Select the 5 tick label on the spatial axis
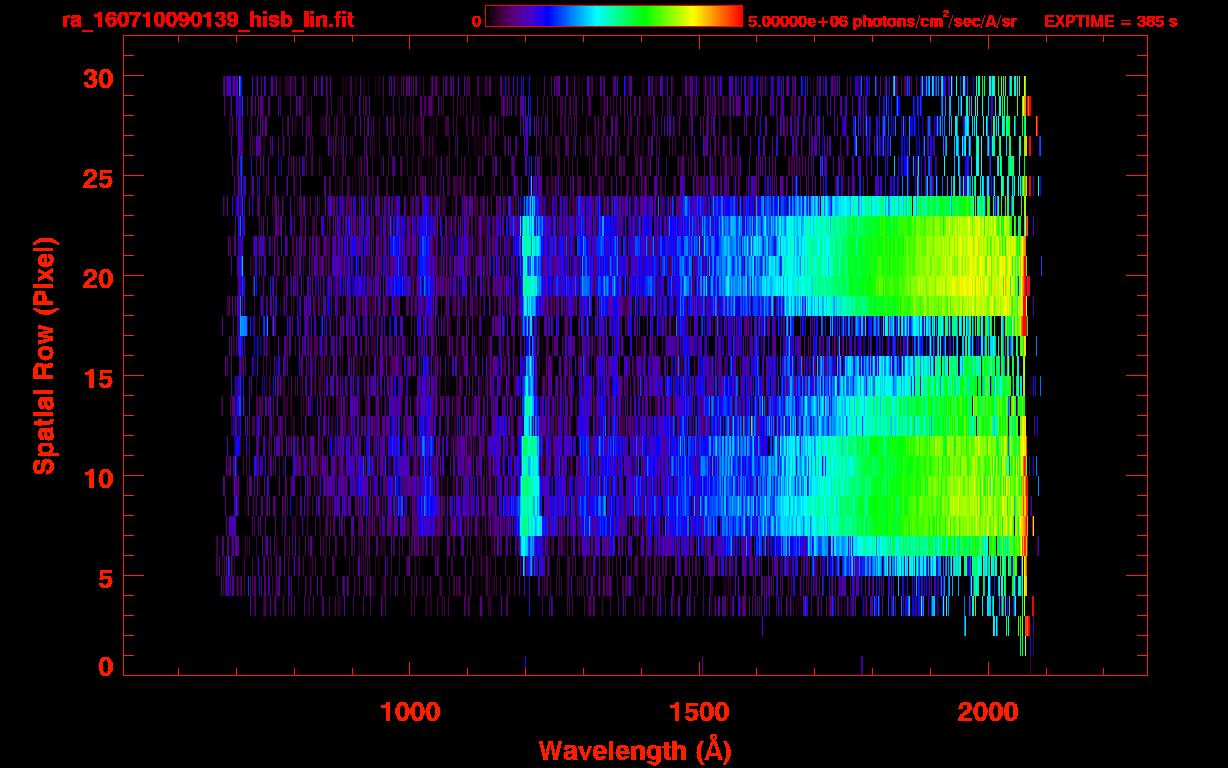The image size is (1228, 768). click(x=104, y=577)
